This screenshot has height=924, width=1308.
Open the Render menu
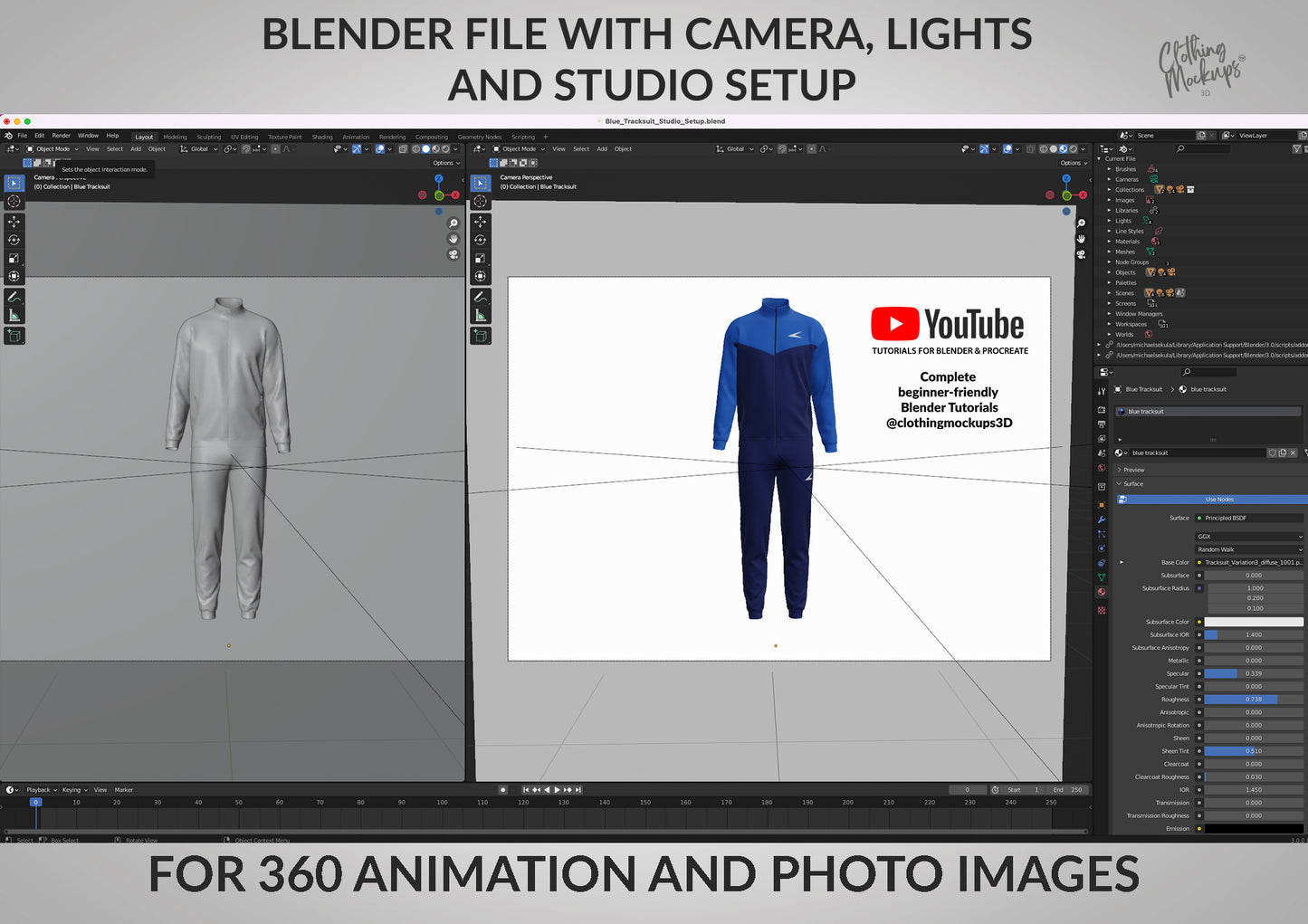(61, 136)
